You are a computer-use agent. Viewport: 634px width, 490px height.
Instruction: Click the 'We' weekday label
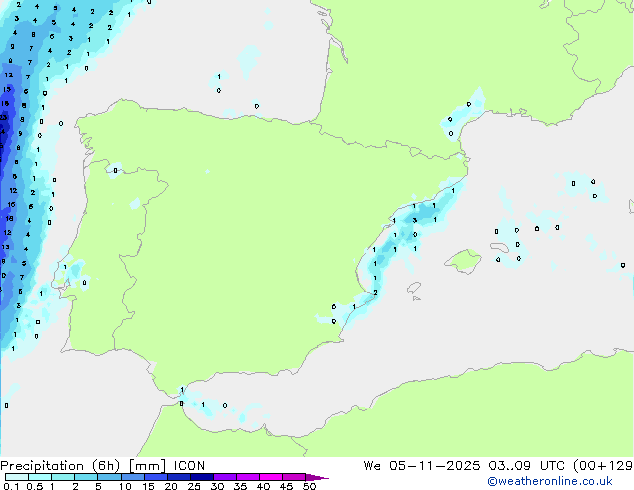pos(372,466)
